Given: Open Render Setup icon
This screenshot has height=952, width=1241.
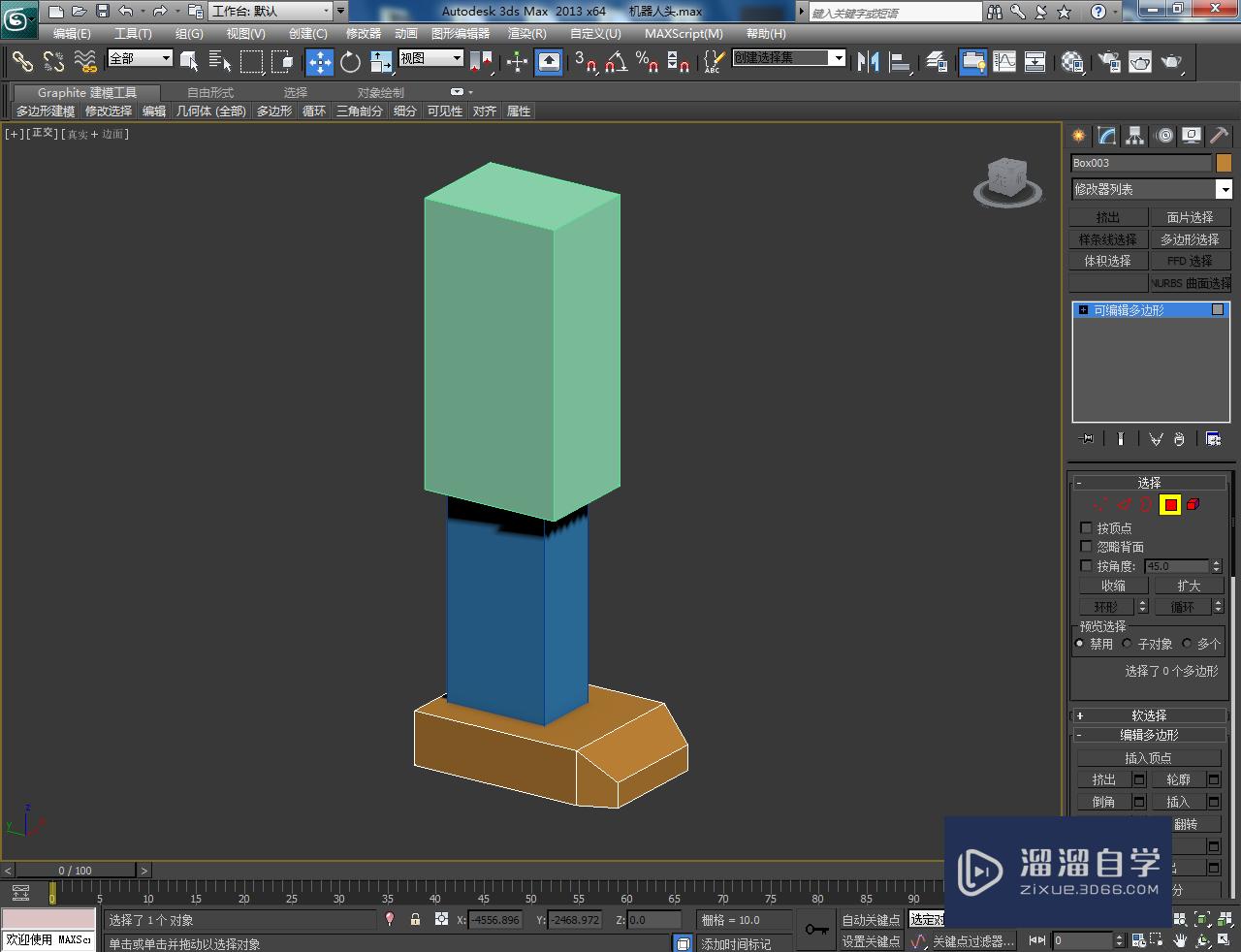Looking at the screenshot, I should tap(1108, 62).
